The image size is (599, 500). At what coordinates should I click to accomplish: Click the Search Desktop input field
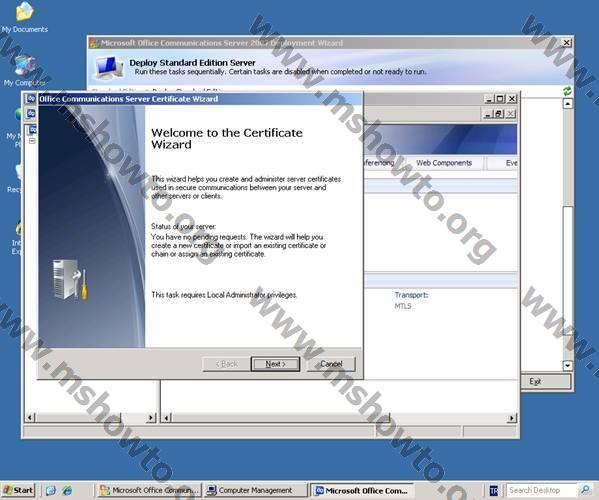542,490
